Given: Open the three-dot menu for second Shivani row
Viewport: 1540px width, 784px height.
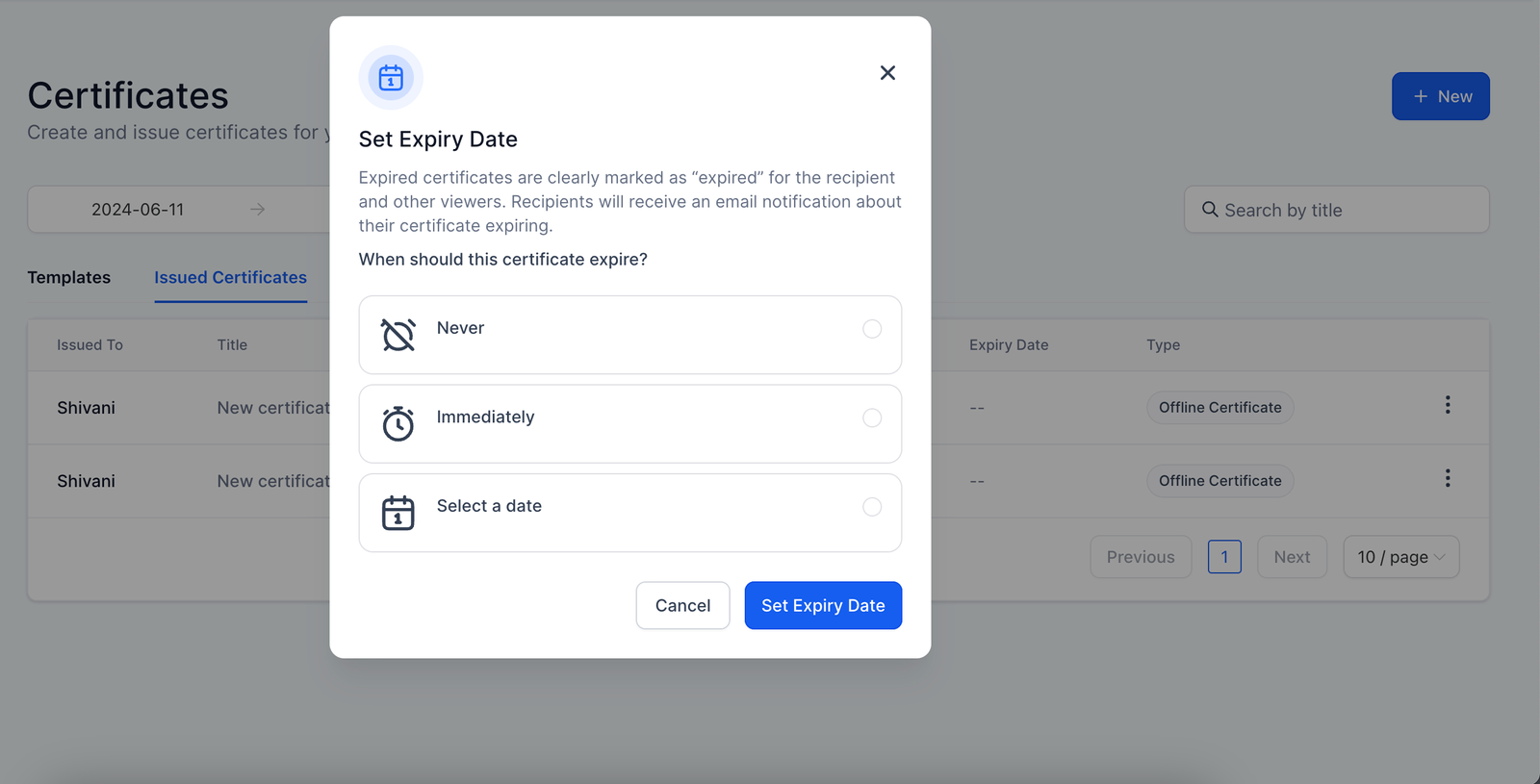Looking at the screenshot, I should click(1447, 479).
